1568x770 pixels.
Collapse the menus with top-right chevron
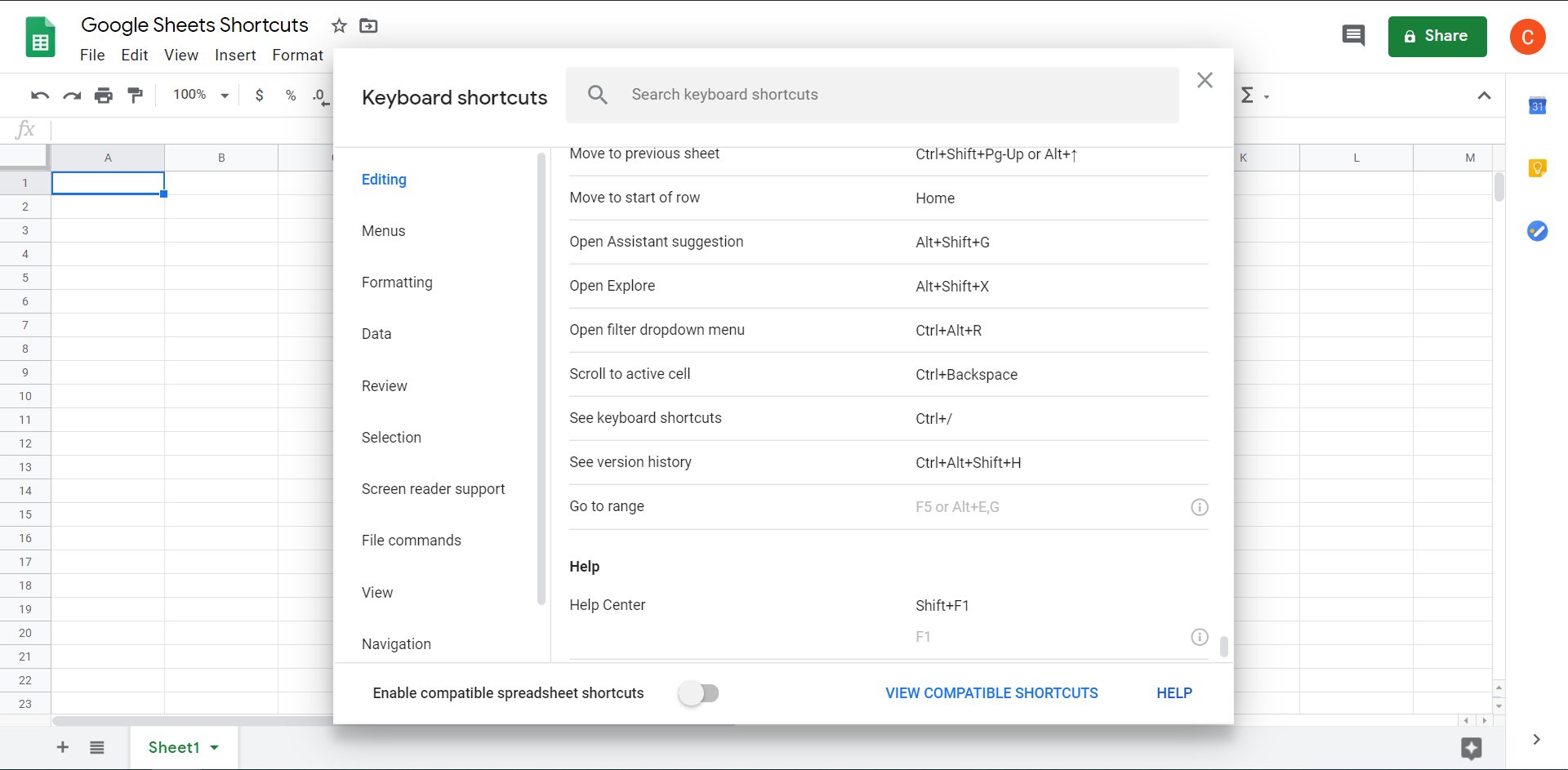pyautogui.click(x=1484, y=96)
